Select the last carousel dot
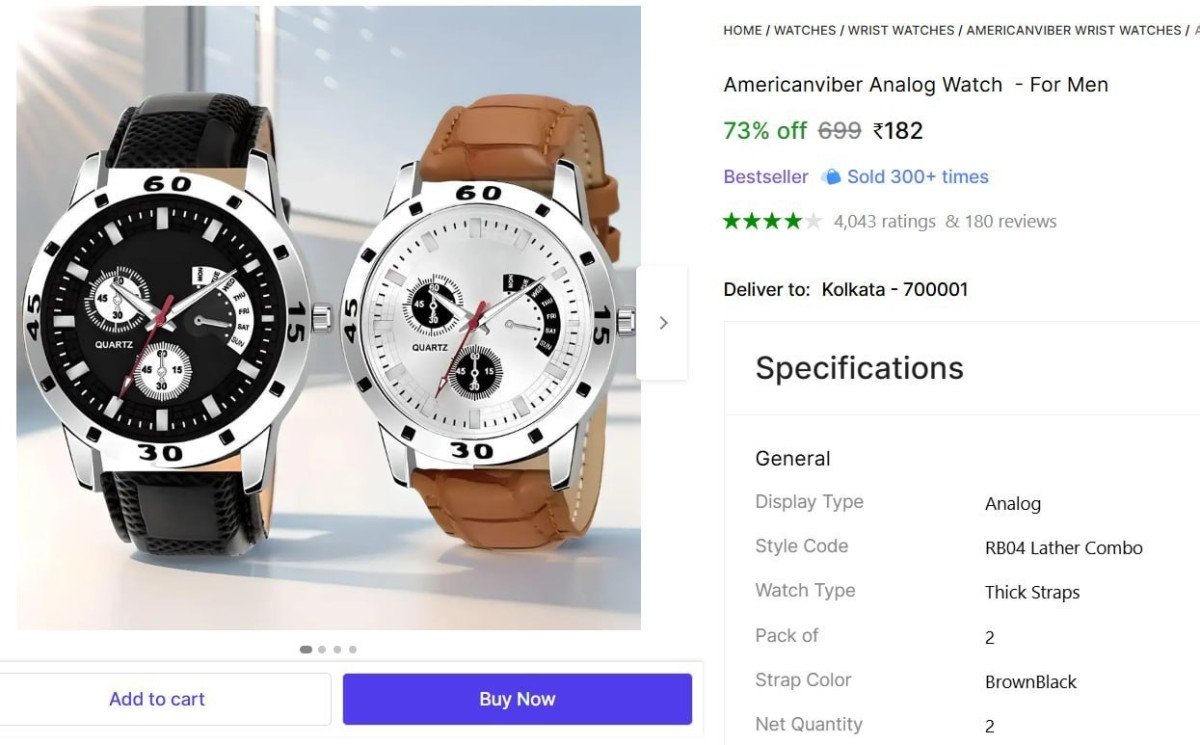Image resolution: width=1200 pixels, height=745 pixels. coord(354,649)
